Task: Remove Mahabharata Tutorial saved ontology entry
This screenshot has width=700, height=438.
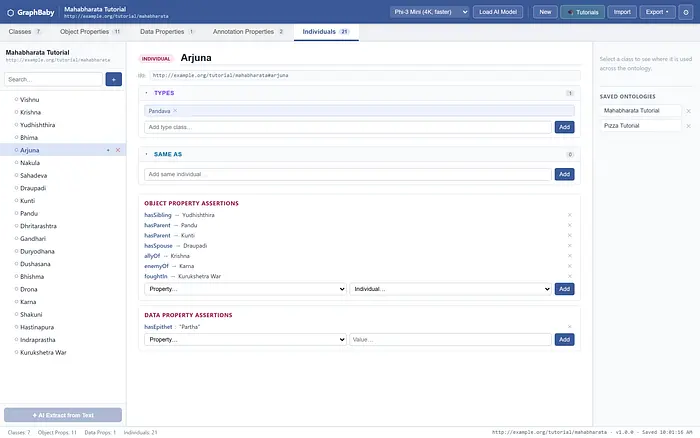Action: [x=688, y=111]
